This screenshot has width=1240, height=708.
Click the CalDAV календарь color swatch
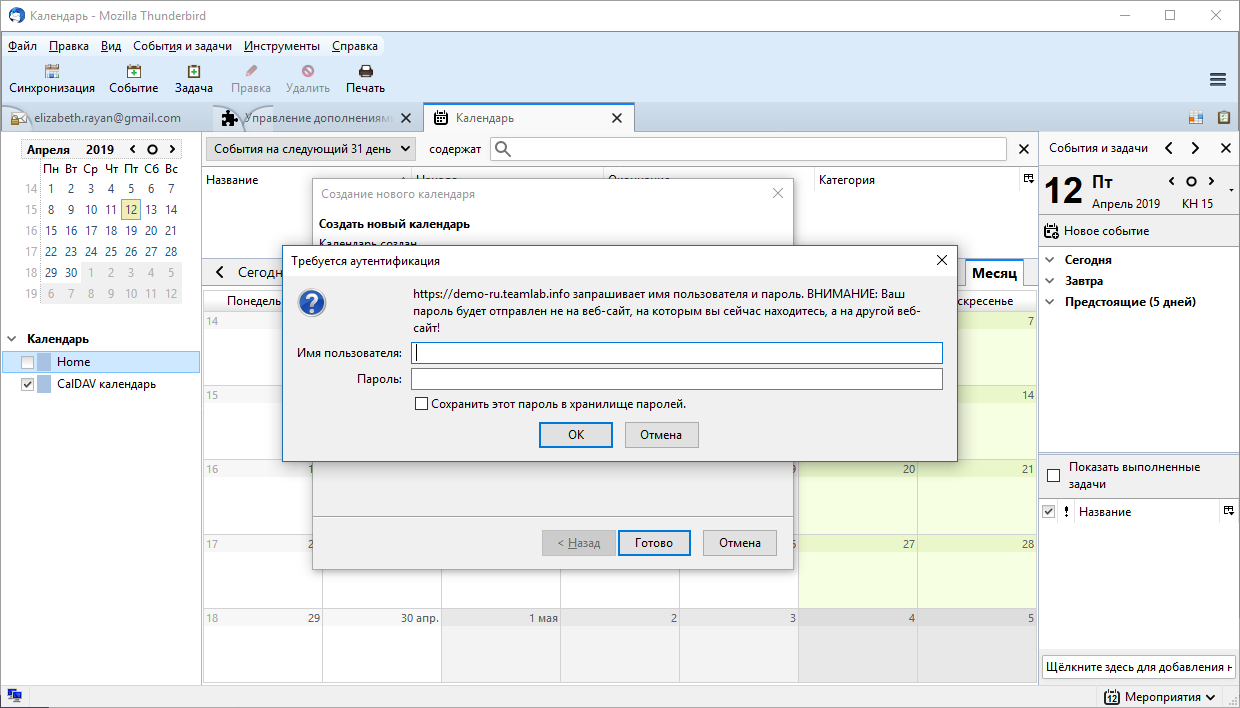click(x=44, y=384)
